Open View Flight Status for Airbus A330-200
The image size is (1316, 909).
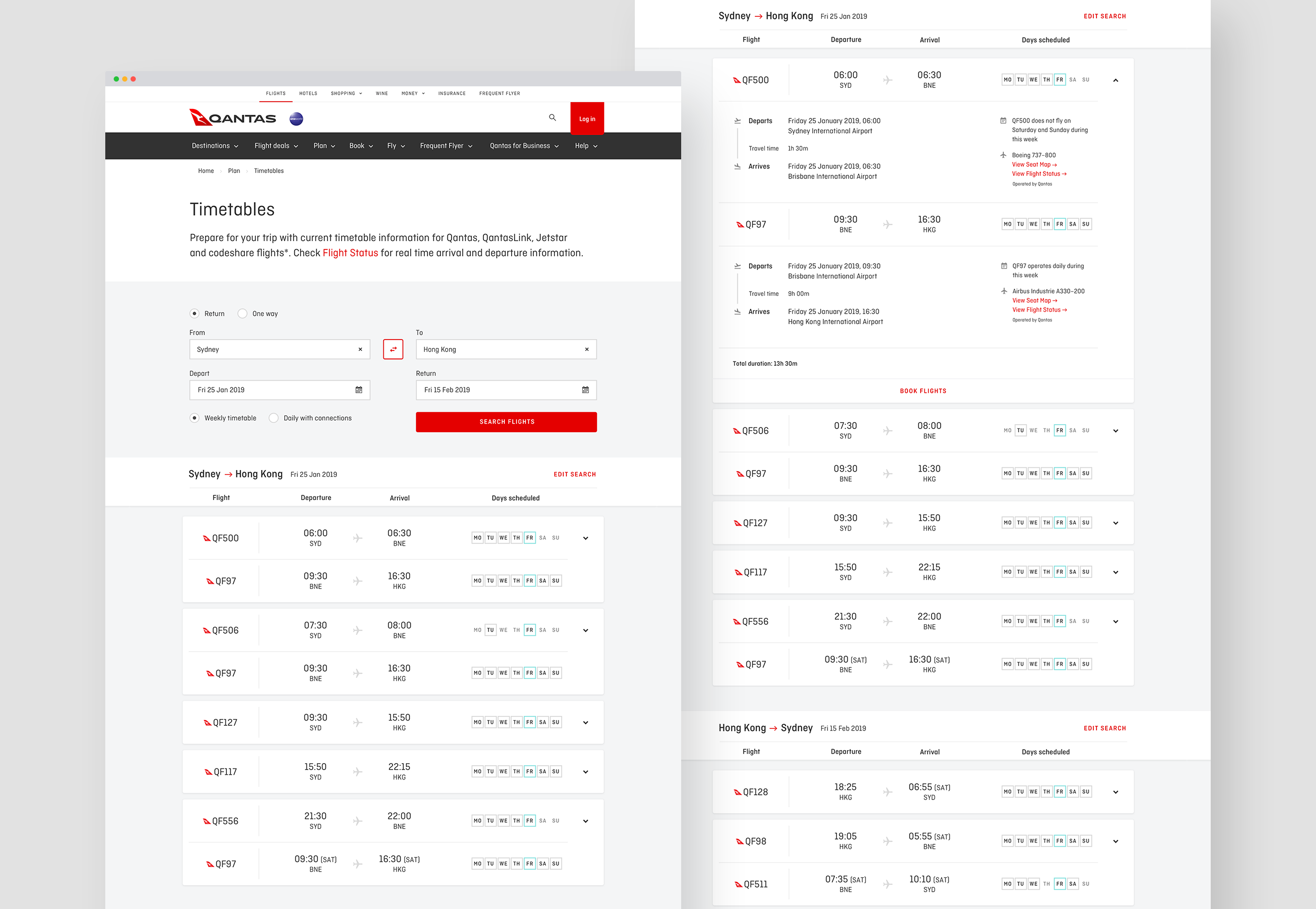click(x=1040, y=310)
